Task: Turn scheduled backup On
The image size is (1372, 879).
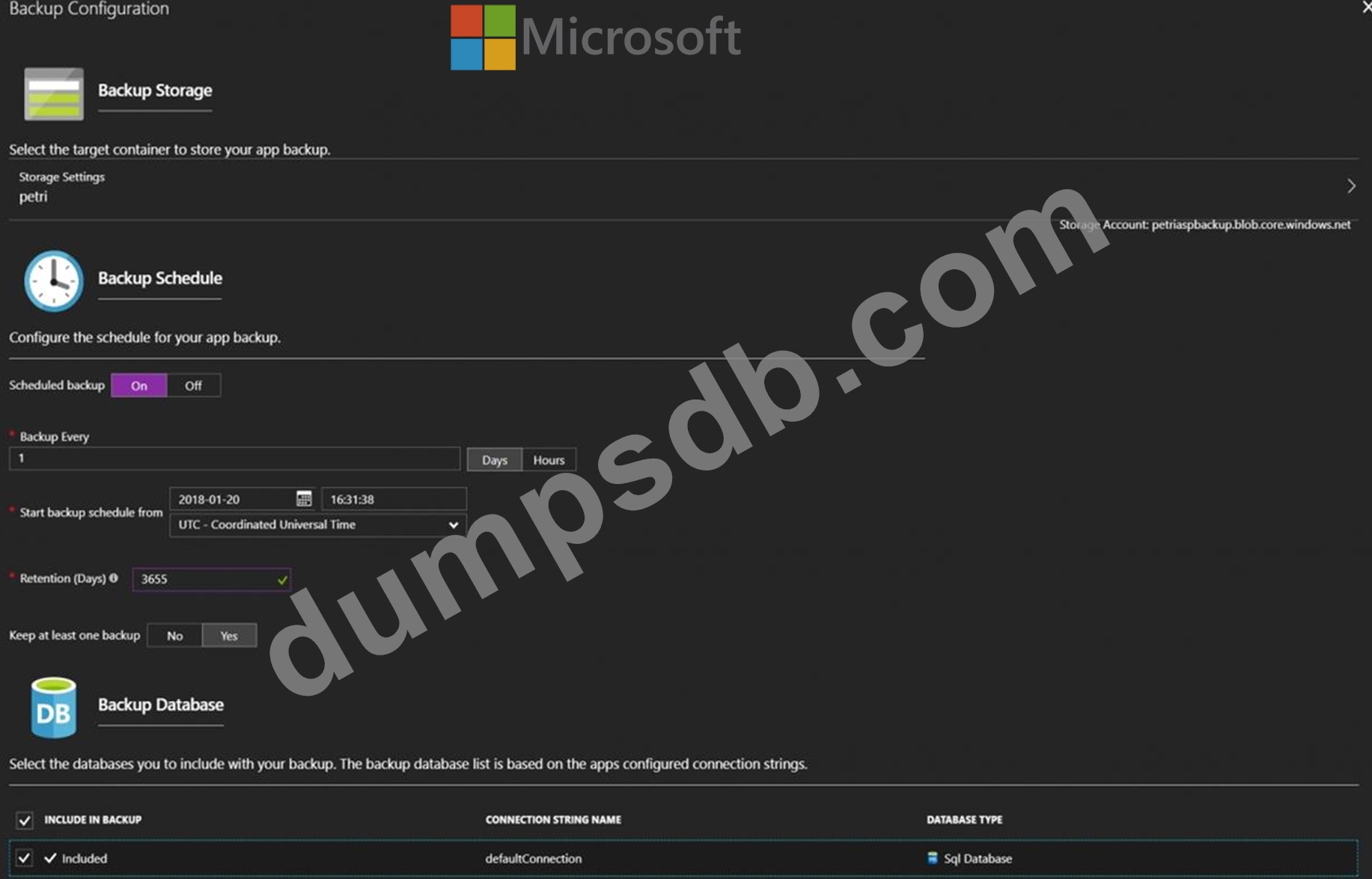Action: click(x=139, y=385)
